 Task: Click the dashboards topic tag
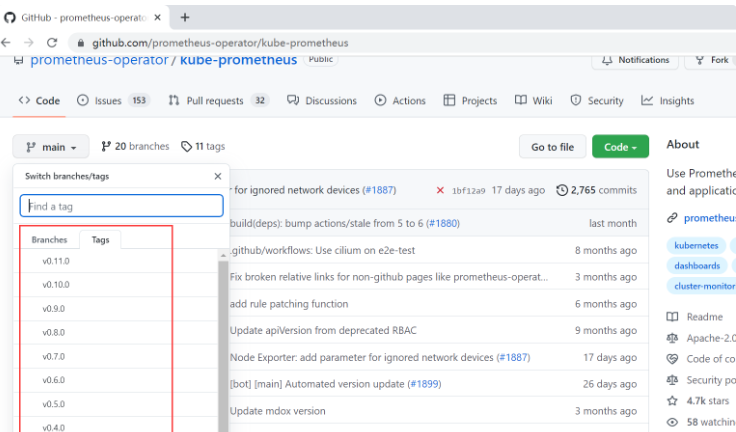(x=697, y=266)
